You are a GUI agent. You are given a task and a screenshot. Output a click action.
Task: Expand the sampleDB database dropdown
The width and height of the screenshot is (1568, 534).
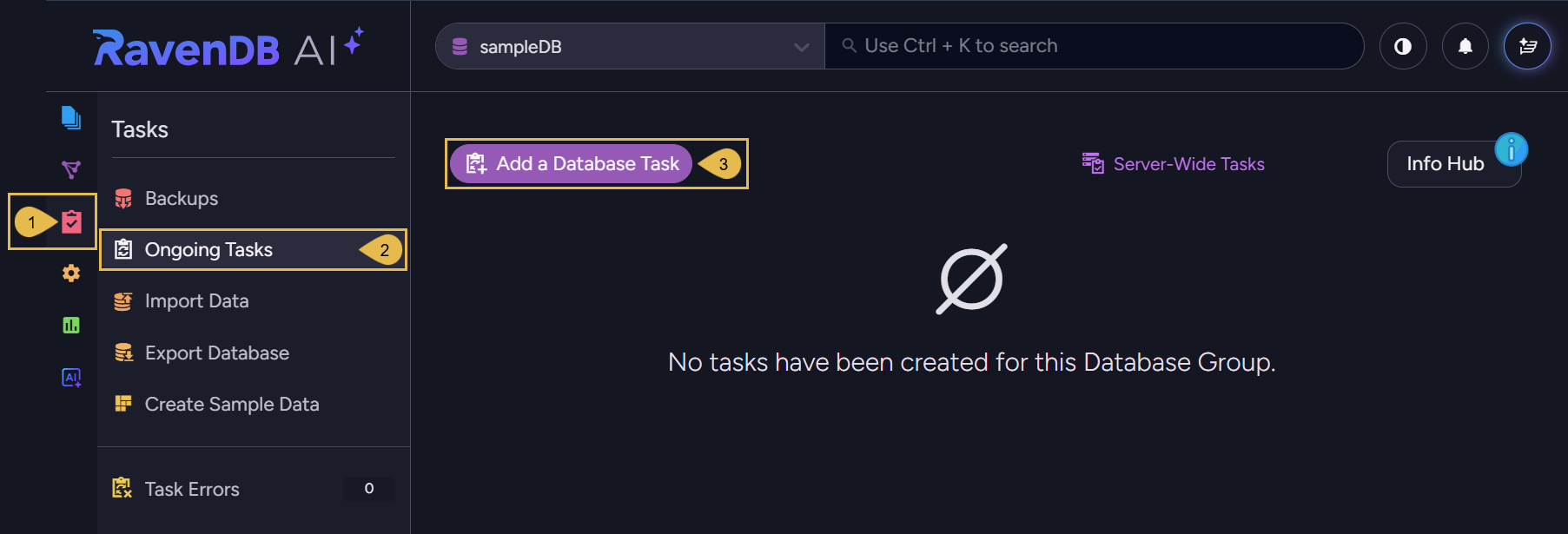click(x=631, y=46)
